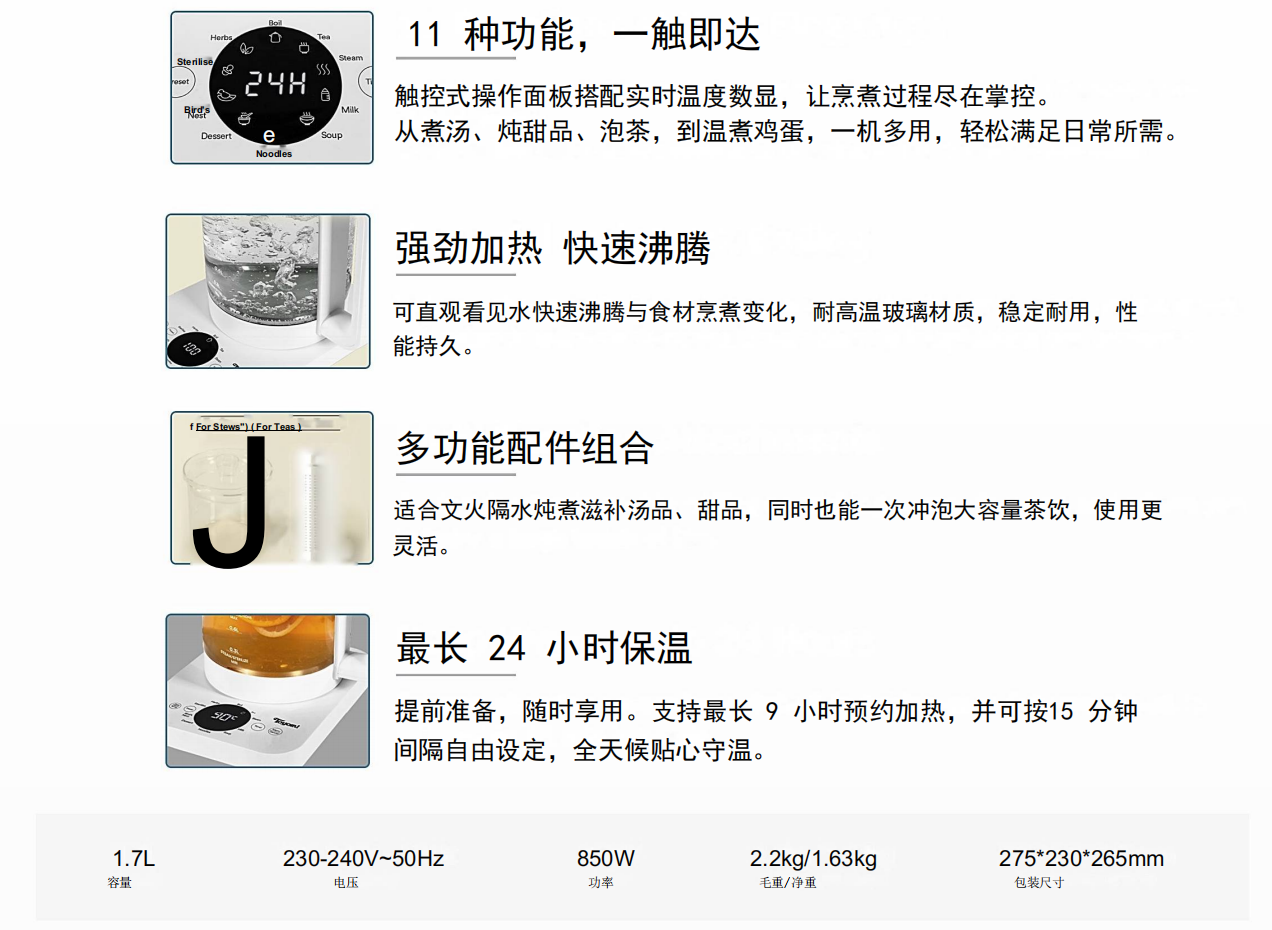Click the 多功能配件组合 heading
Screen dimensions: 1272x930
coord(525,447)
